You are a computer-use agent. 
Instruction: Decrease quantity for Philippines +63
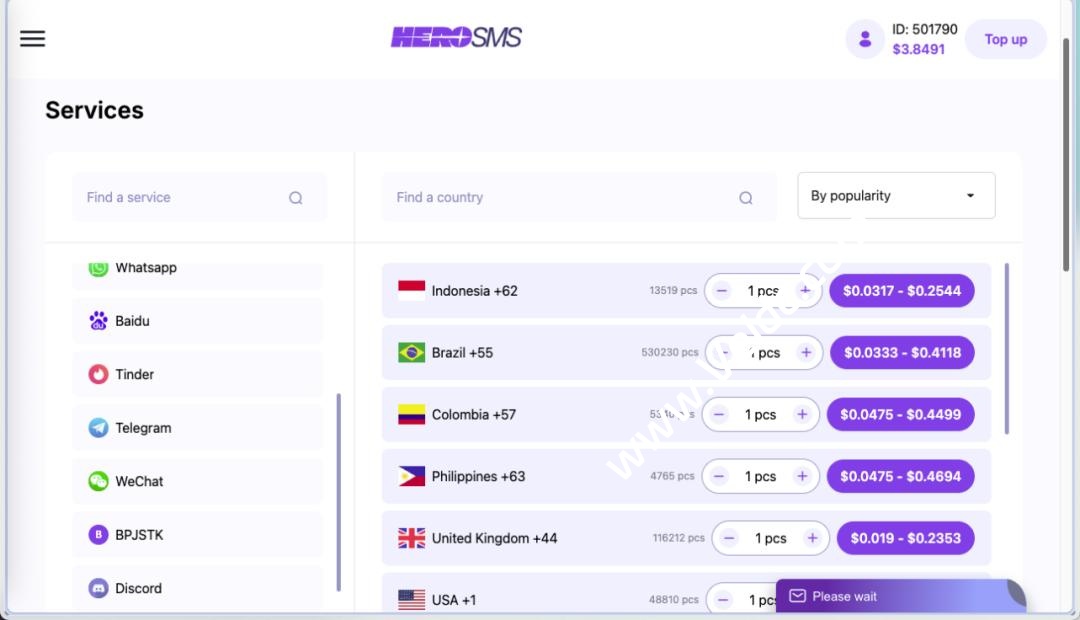(719, 476)
